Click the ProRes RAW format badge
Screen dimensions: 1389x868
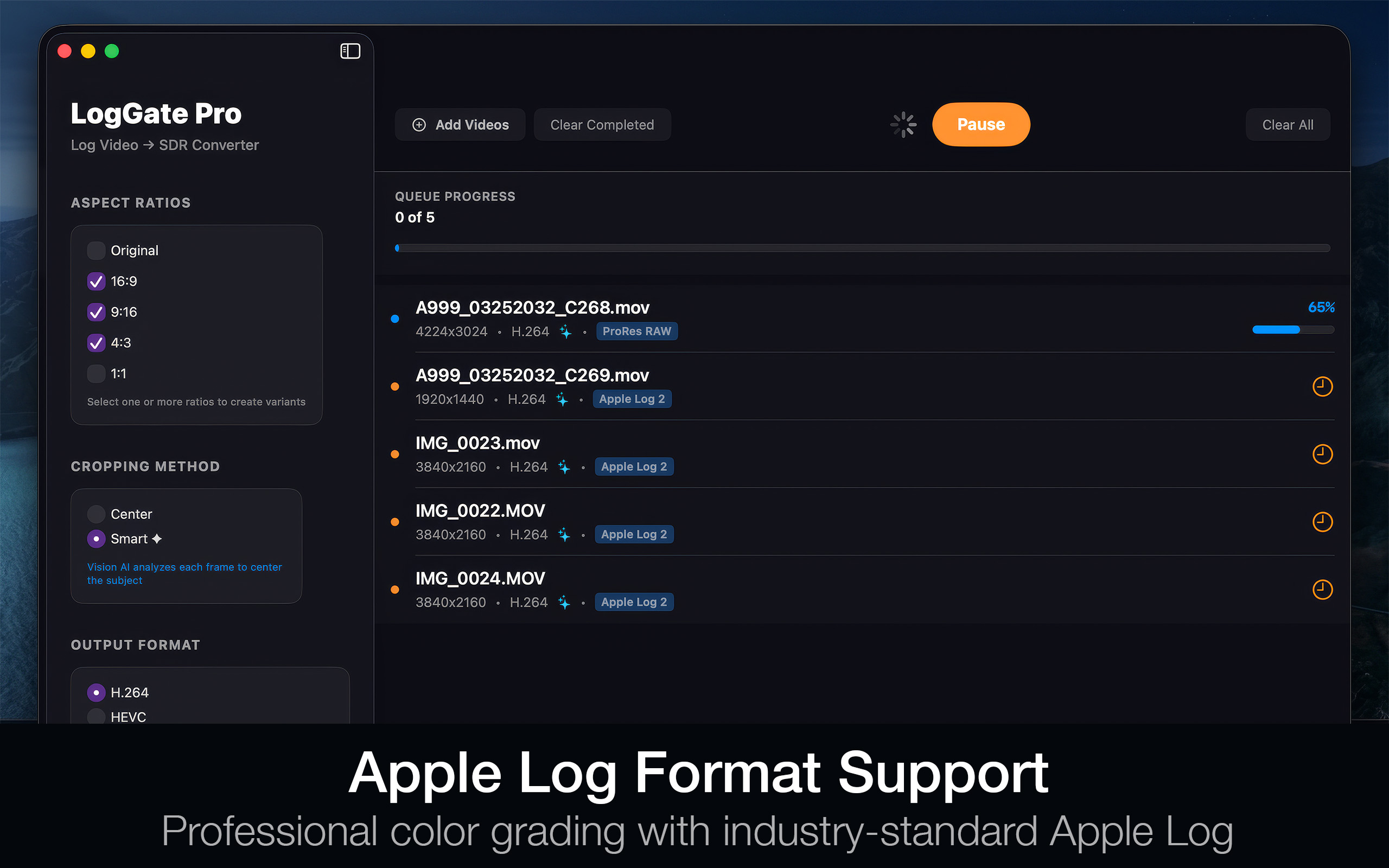point(636,331)
